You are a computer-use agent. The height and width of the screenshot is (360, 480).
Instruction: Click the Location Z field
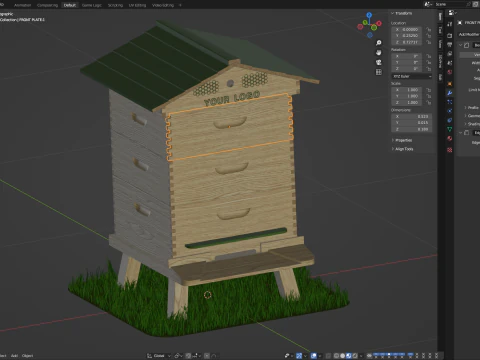407,42
